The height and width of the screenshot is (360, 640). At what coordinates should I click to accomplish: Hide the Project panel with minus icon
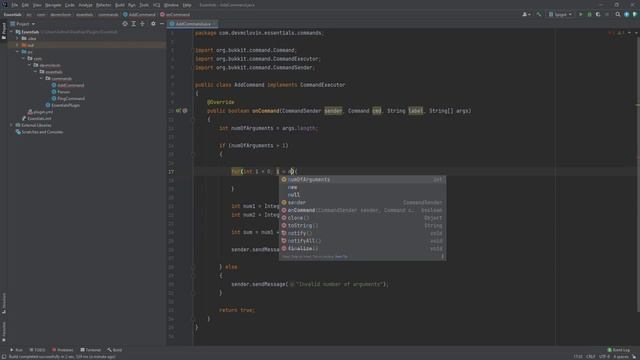click(162, 24)
